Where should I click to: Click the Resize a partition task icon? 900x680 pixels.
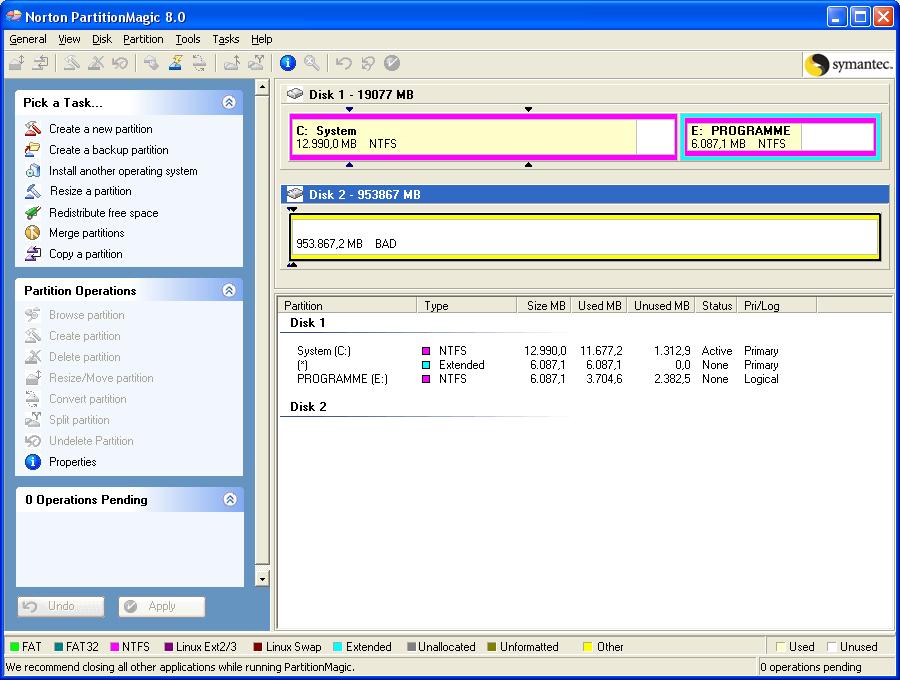[33, 191]
